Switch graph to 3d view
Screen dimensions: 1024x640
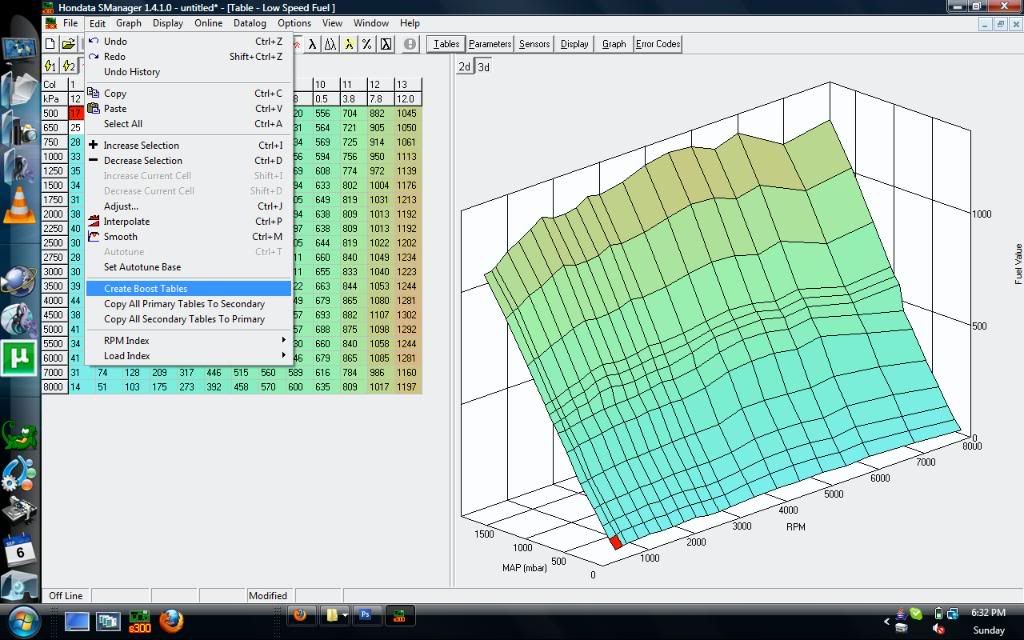point(483,67)
